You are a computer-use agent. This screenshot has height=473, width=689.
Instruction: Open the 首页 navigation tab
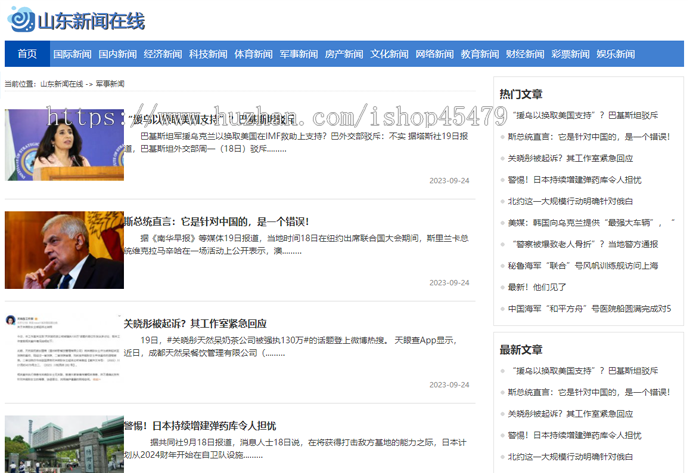(27, 54)
